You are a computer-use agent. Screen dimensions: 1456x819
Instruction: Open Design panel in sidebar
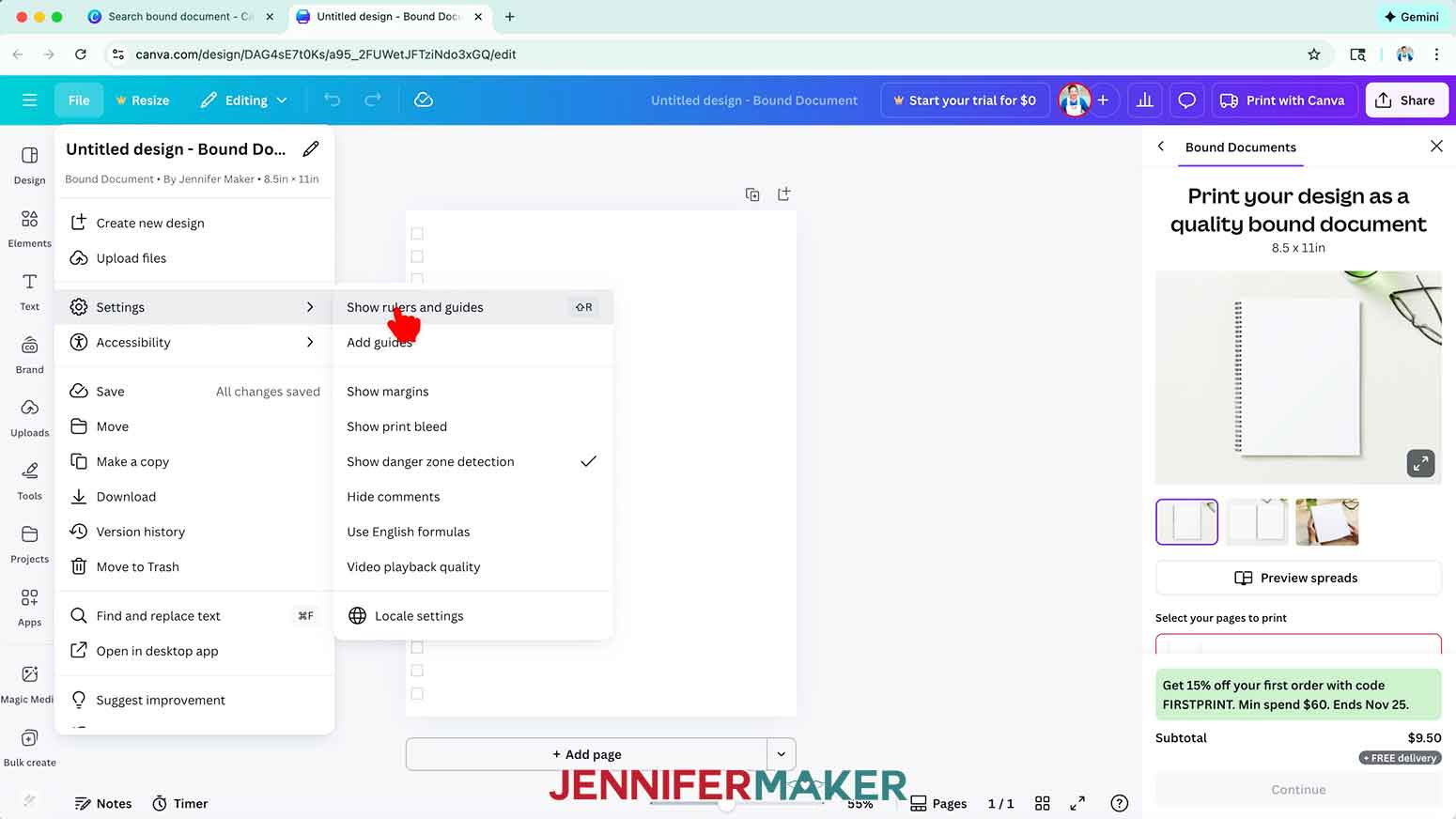coord(29,164)
